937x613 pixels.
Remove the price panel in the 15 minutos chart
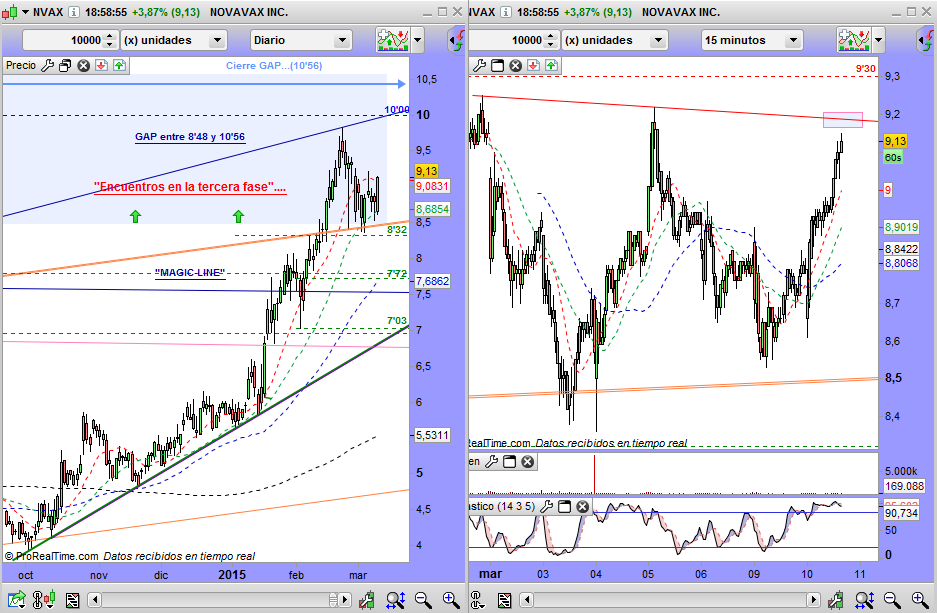point(515,66)
